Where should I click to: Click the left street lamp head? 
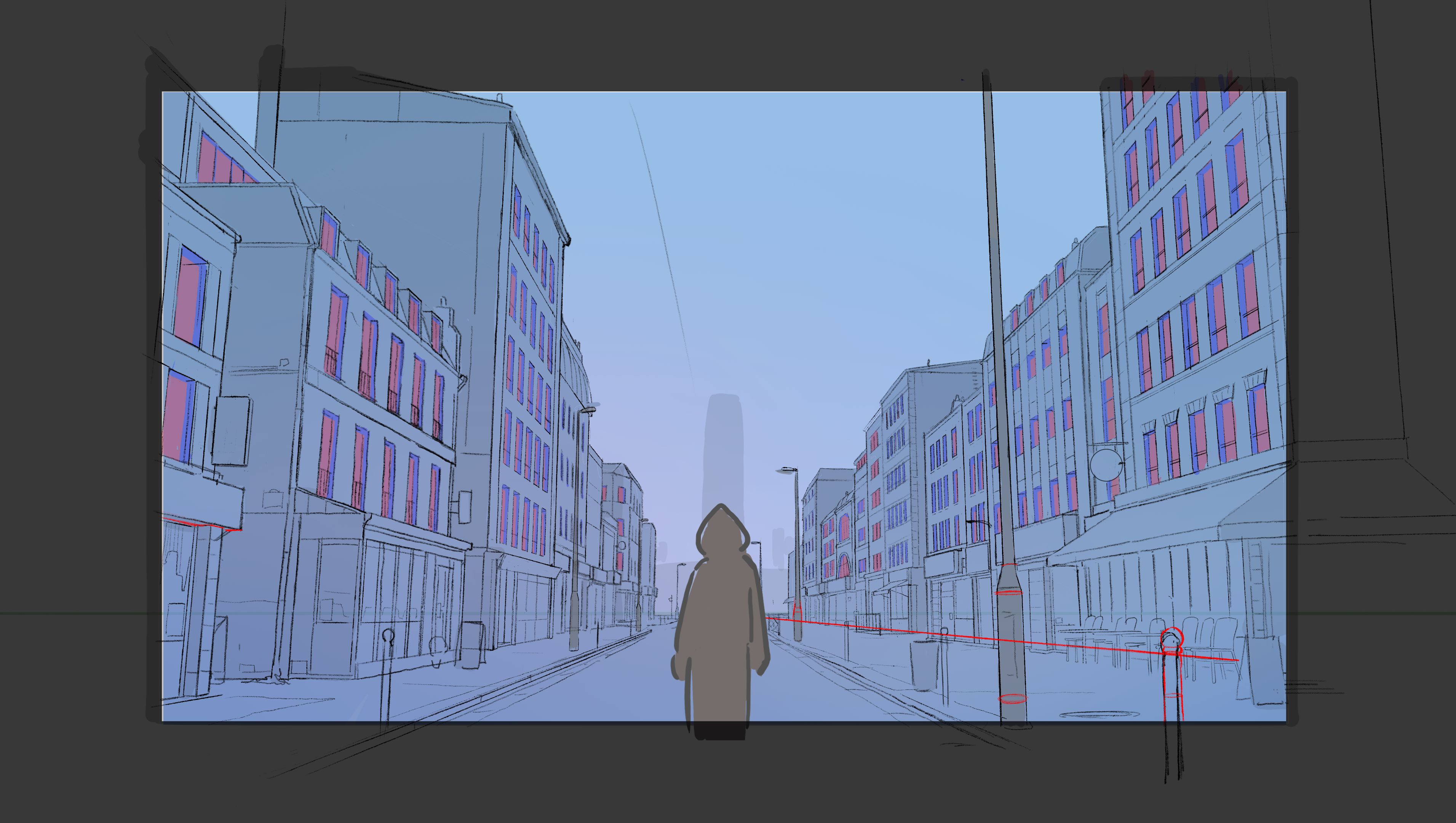(x=588, y=410)
